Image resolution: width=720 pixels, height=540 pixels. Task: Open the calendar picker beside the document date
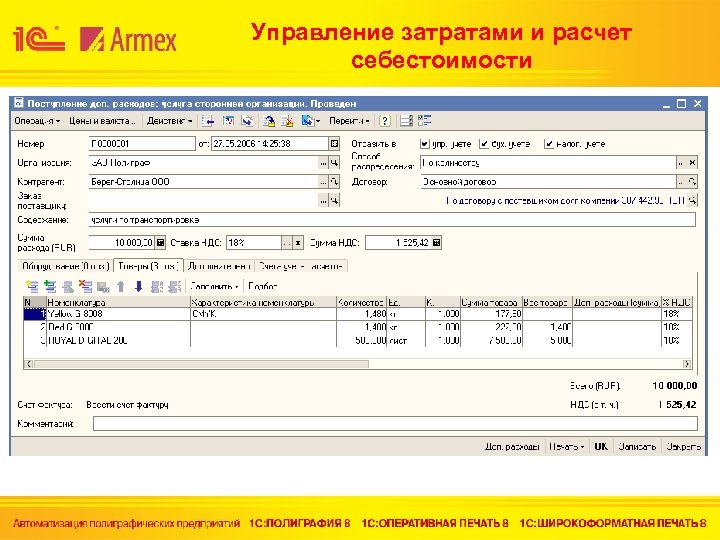[334, 144]
